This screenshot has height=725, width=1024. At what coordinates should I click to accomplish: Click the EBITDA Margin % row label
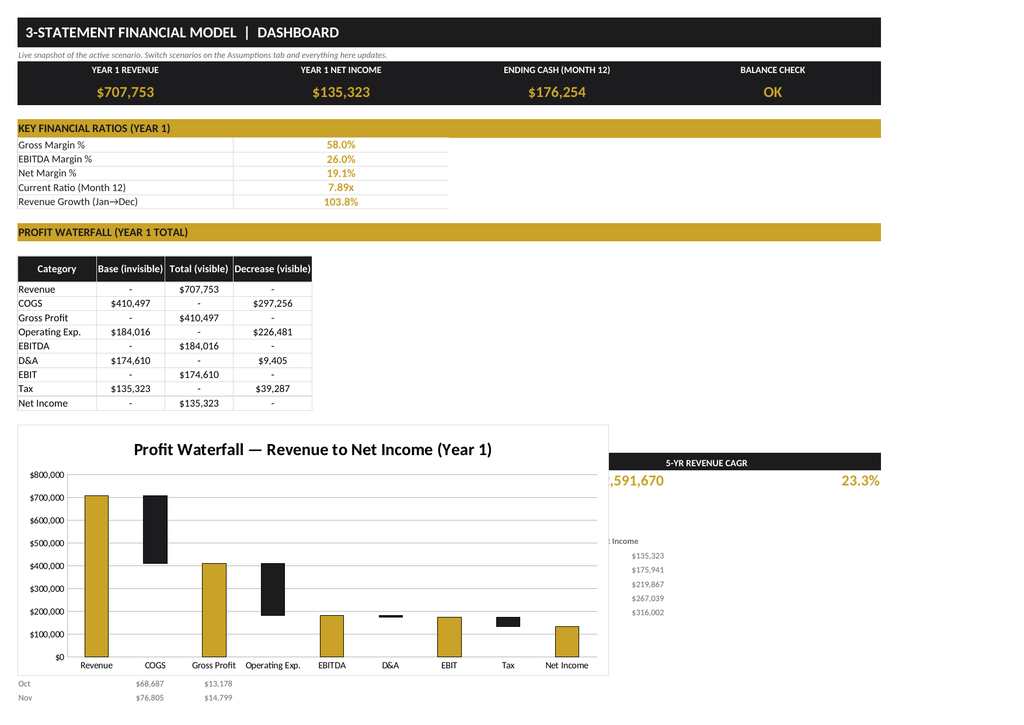pos(55,159)
